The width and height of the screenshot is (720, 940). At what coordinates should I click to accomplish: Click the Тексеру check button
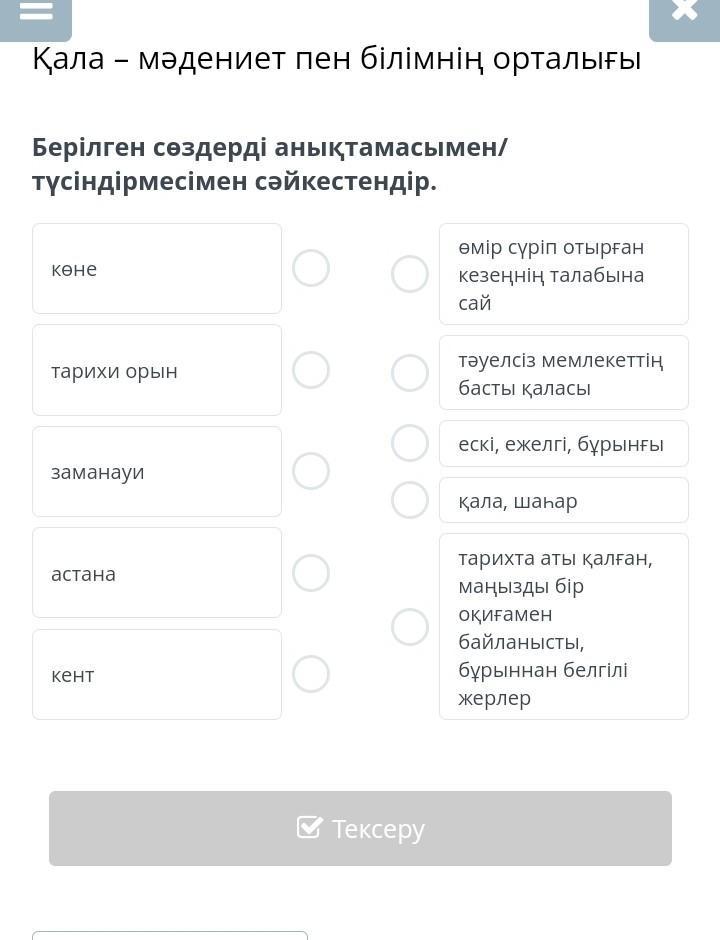(x=360, y=828)
